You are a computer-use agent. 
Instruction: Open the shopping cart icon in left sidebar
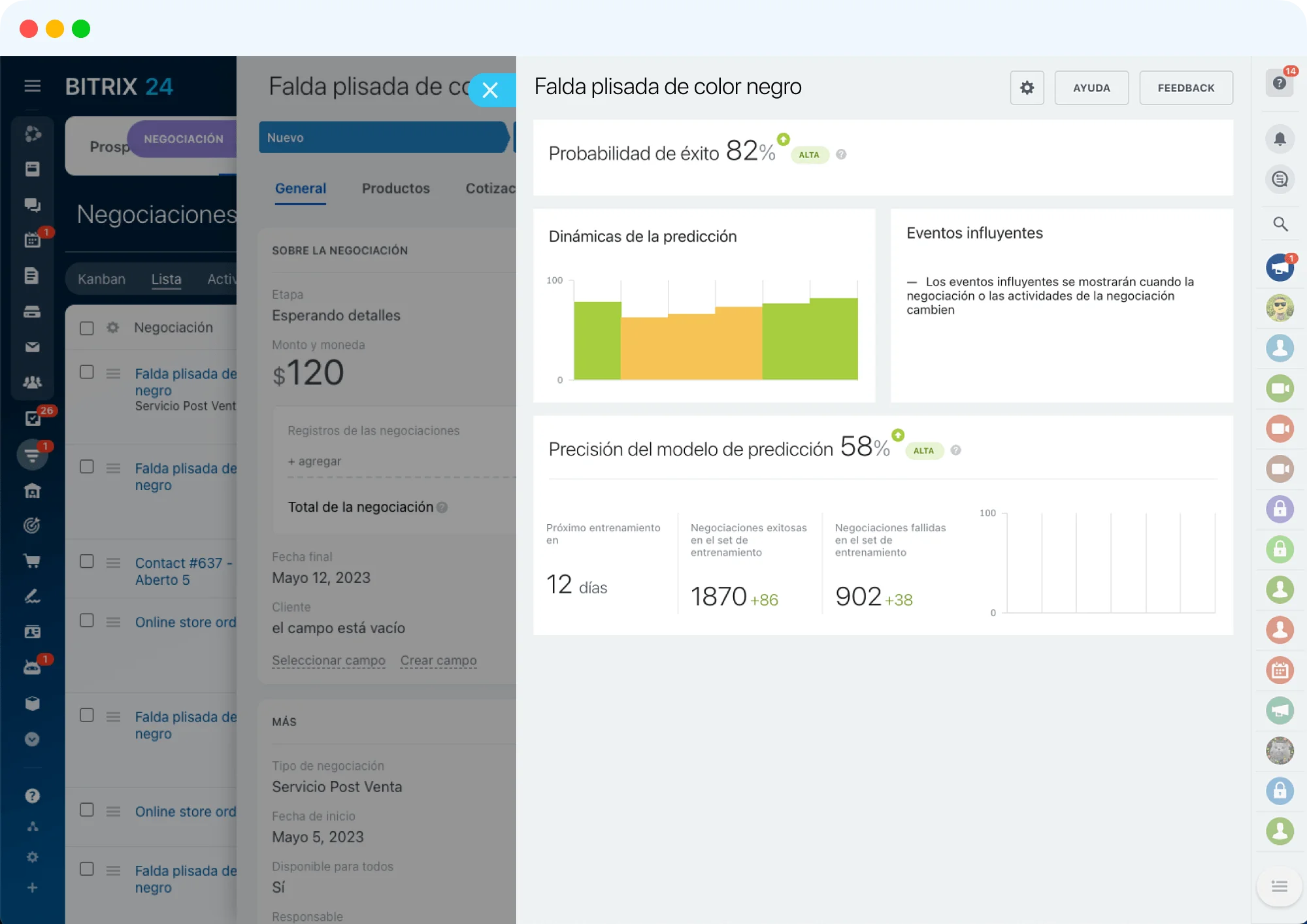pyautogui.click(x=32, y=561)
